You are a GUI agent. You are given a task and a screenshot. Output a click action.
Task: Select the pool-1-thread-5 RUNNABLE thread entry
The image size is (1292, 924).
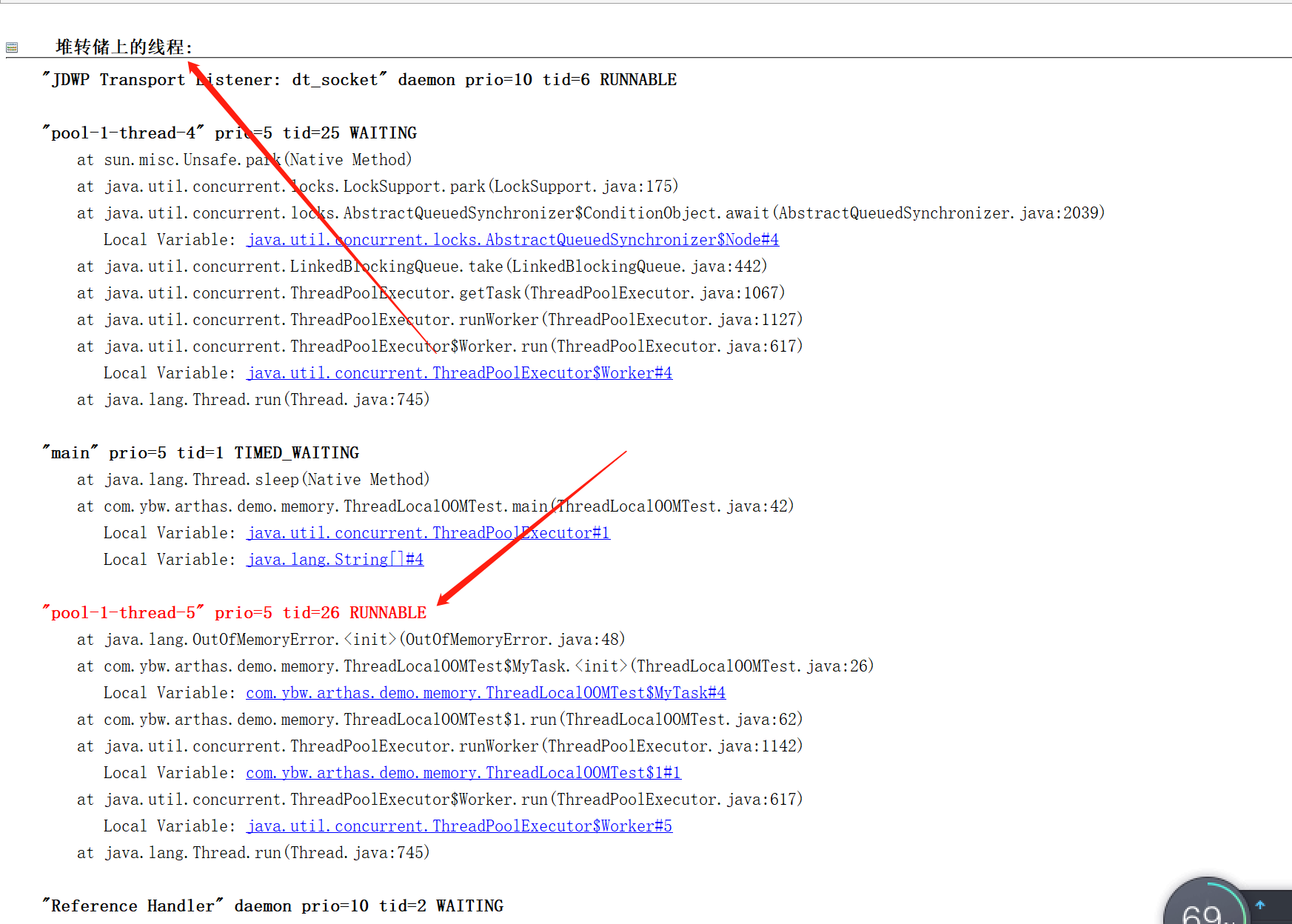(x=233, y=612)
